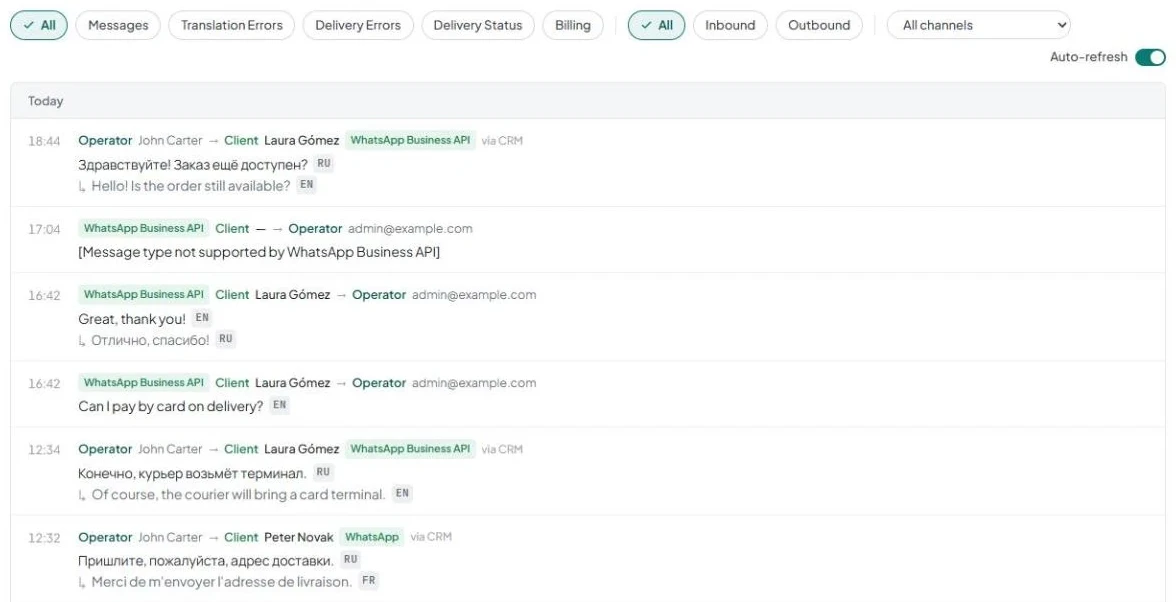Filter log by Messages
Image resolution: width=1176 pixels, height=602 pixels.
click(118, 25)
